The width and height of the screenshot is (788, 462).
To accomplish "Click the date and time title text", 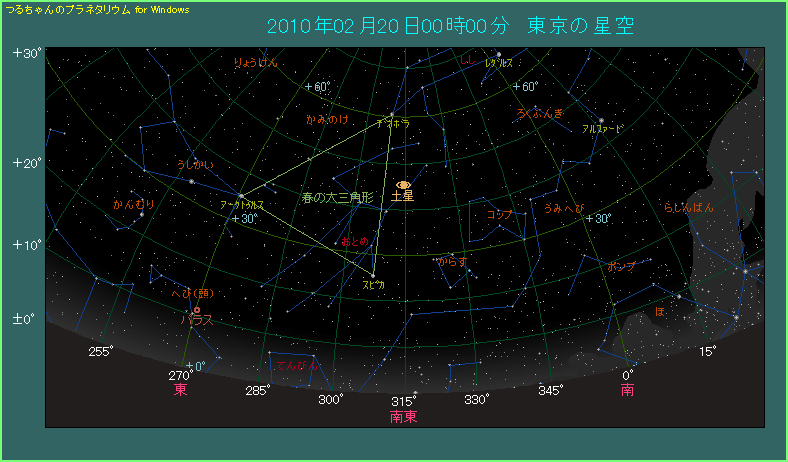I will pyautogui.click(x=450, y=26).
